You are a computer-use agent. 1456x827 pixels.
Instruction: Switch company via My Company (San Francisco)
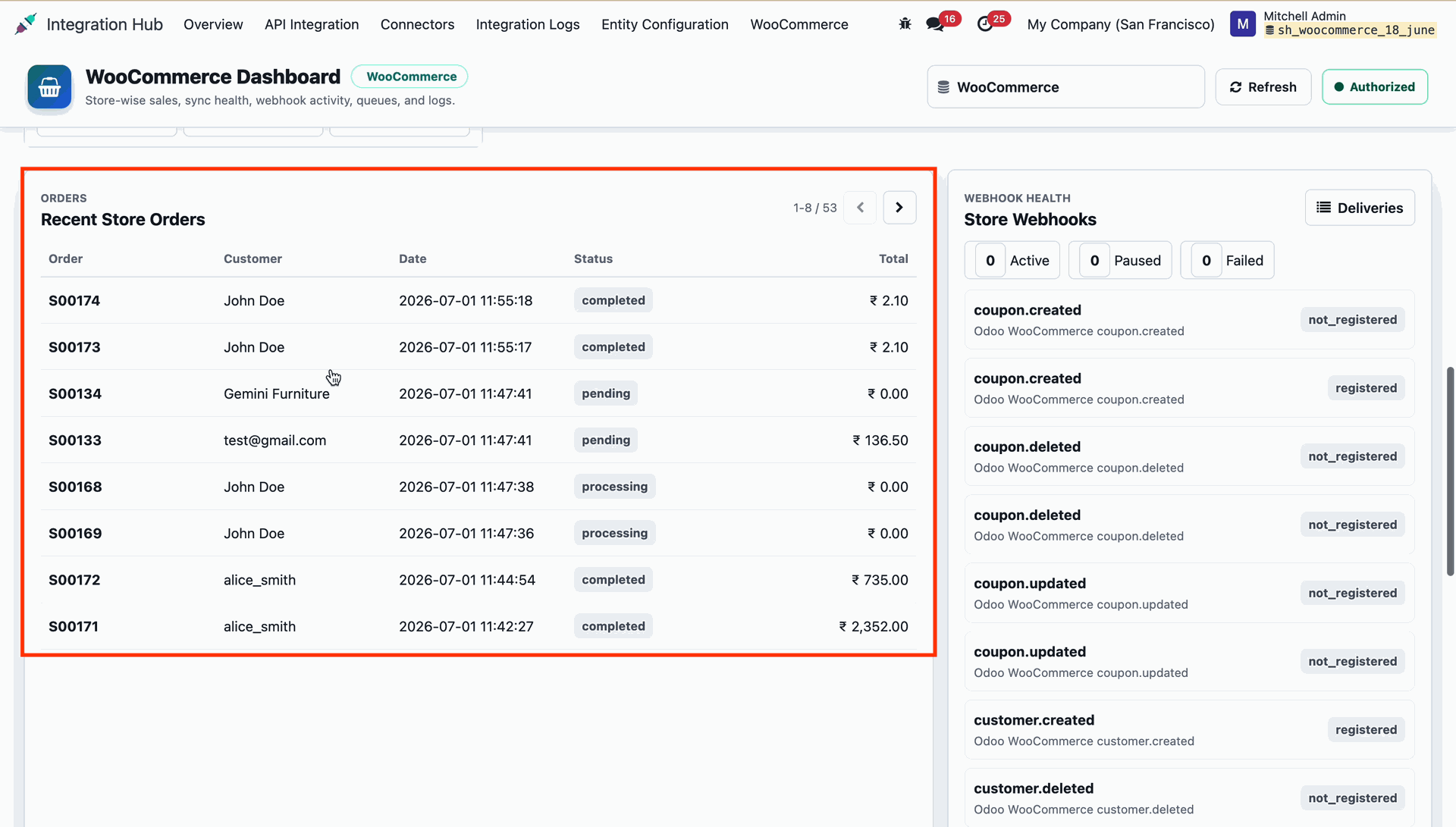1121,24
